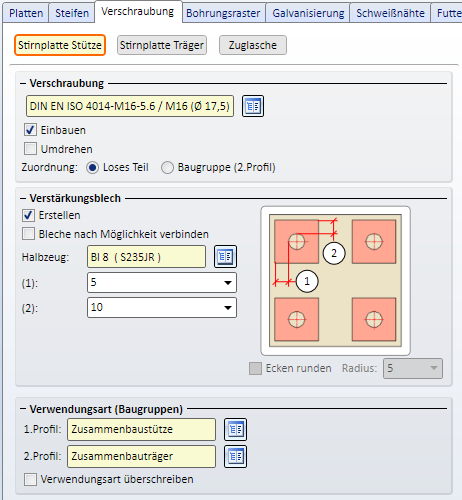Switch to the Bohrungsraster tab

224,13
